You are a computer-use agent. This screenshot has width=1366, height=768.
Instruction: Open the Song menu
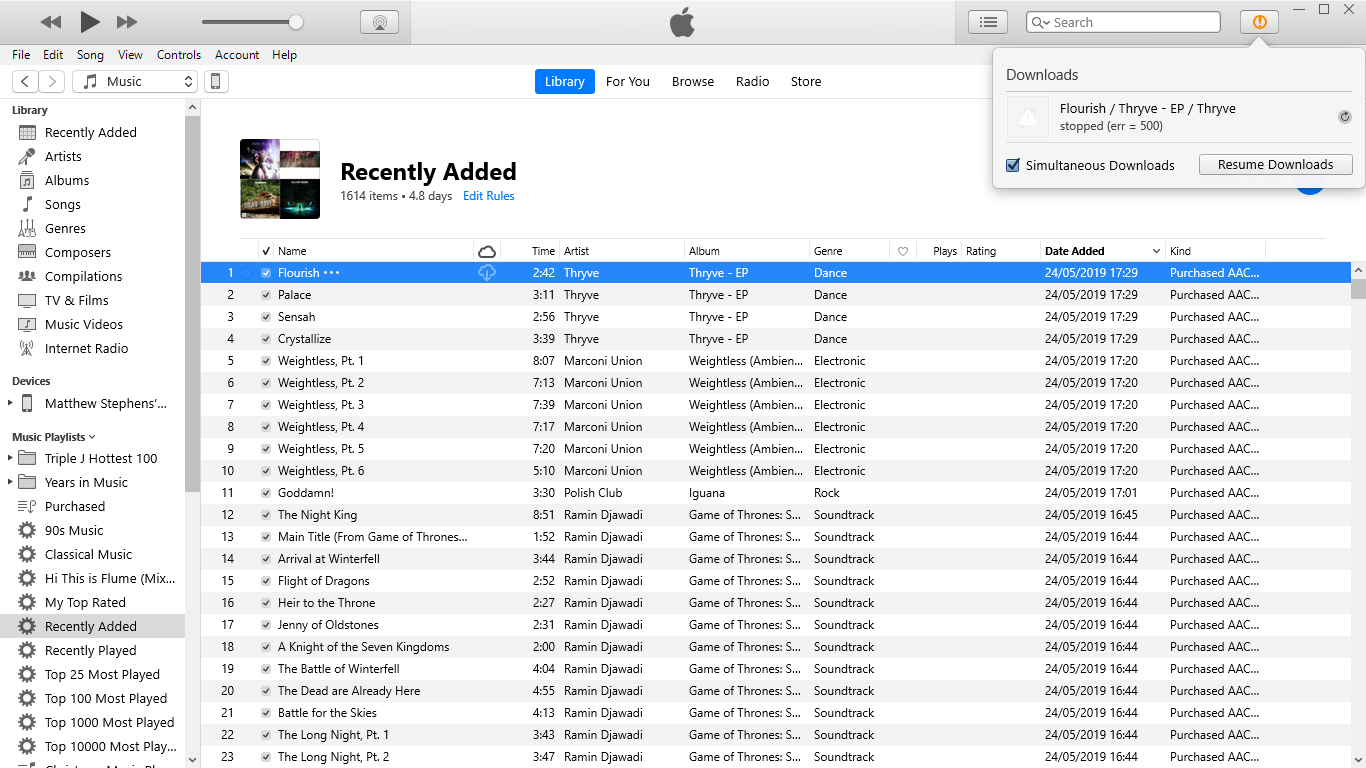90,55
